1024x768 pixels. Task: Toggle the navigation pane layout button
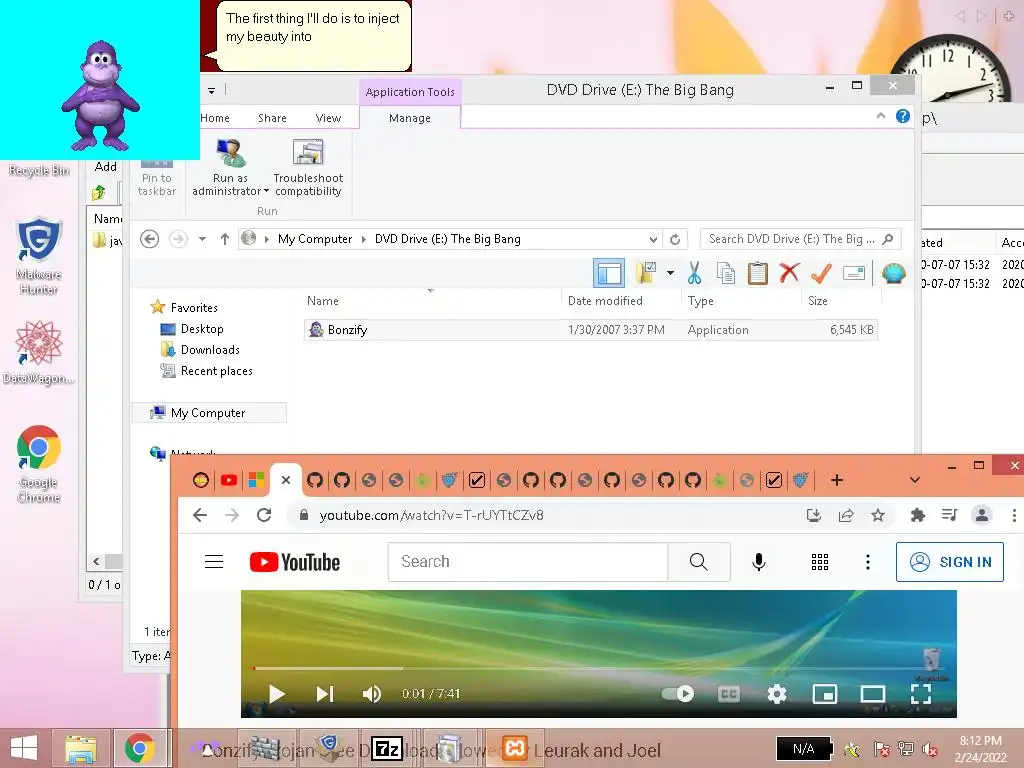click(x=609, y=273)
